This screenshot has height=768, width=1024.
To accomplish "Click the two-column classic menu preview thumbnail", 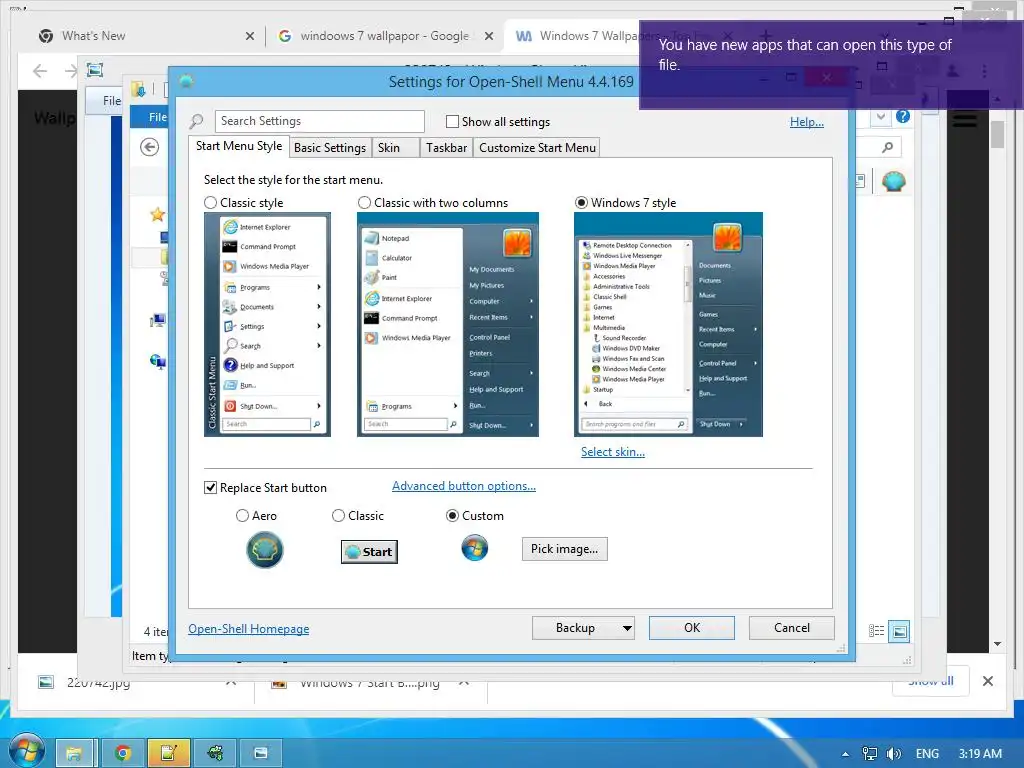I will click(447, 325).
